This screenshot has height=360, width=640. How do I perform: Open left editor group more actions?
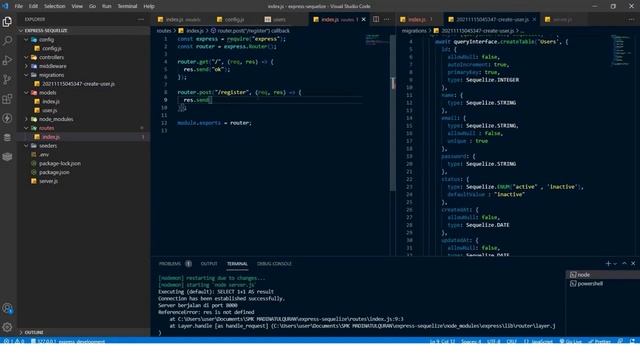(387, 19)
